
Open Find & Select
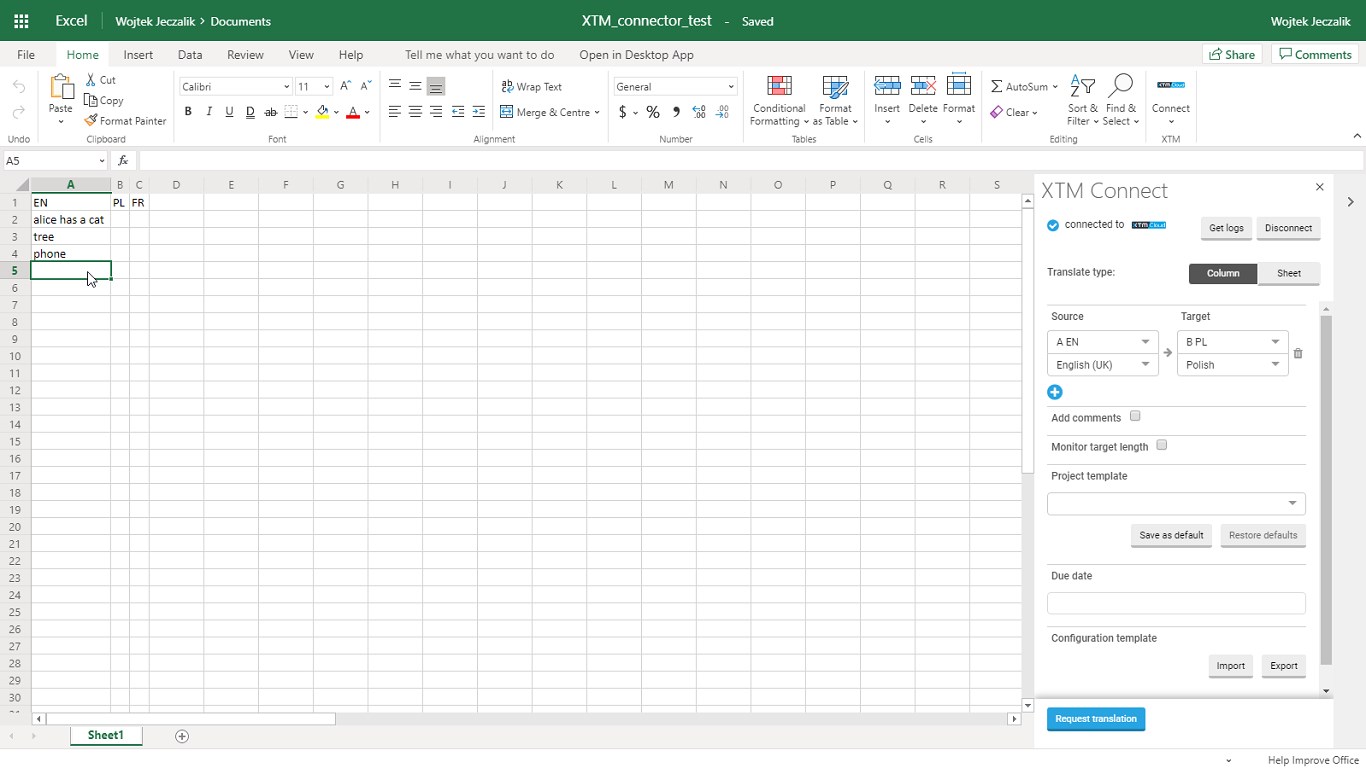click(1121, 101)
